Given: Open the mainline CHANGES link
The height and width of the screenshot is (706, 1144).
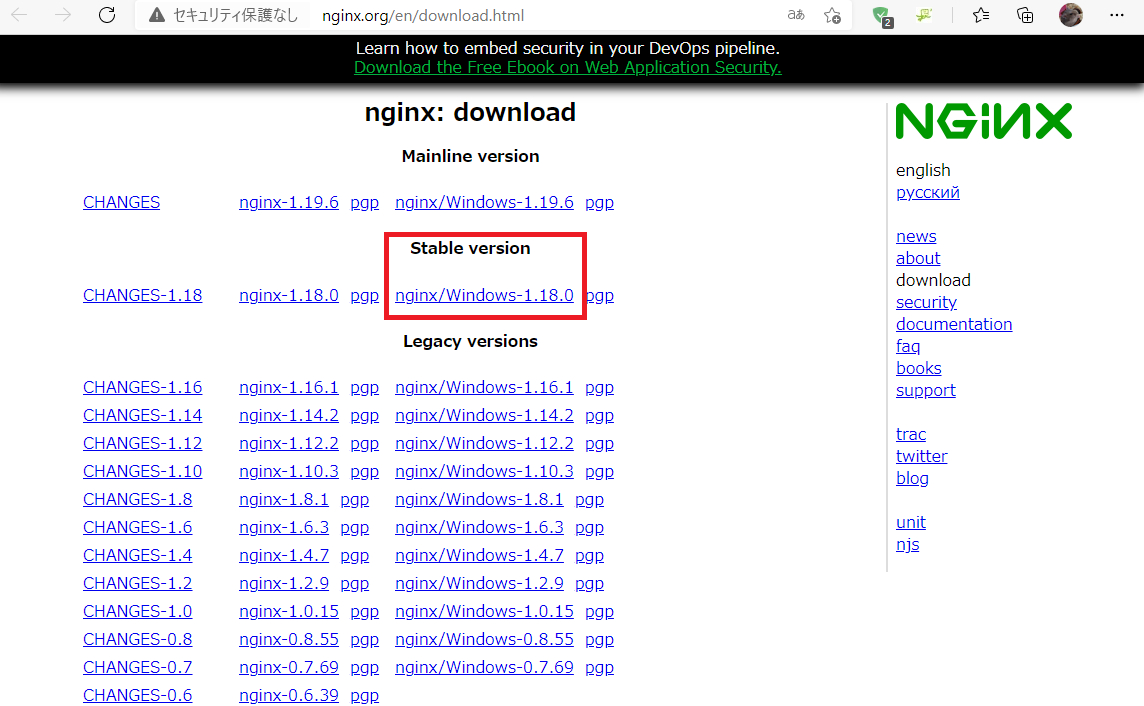Looking at the screenshot, I should 121,202.
